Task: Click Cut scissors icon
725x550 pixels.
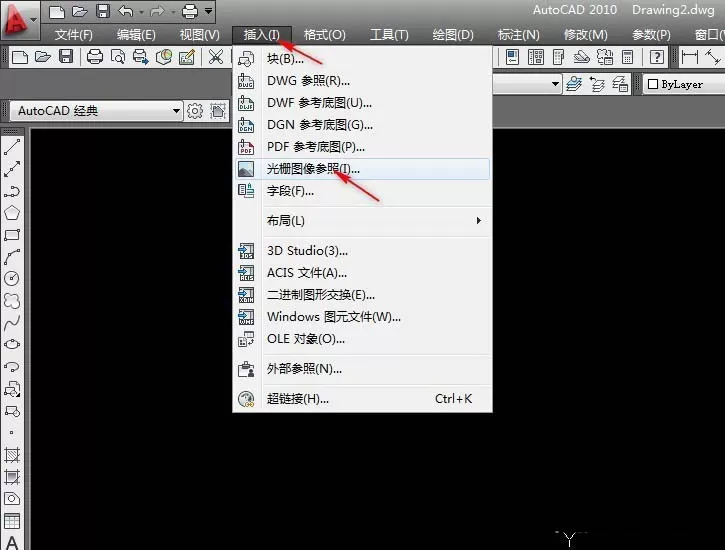Action: (215, 57)
